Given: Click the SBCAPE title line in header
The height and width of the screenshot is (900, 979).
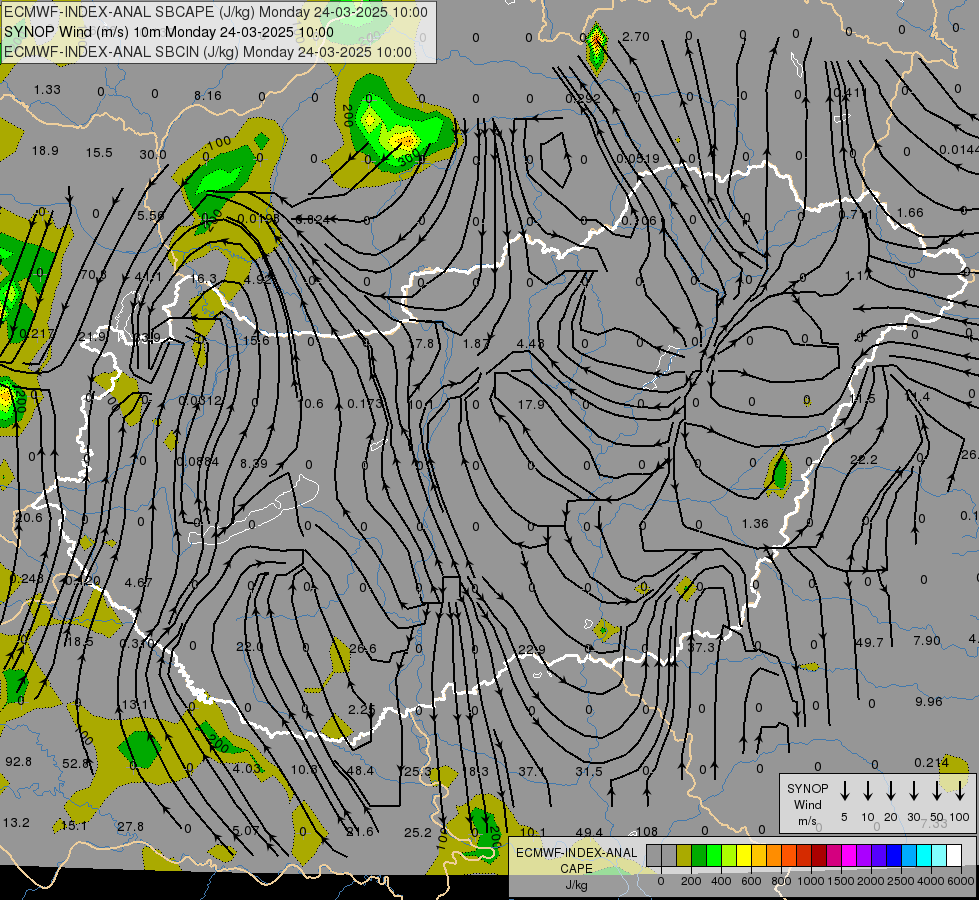Looking at the screenshot, I should [x=216, y=12].
